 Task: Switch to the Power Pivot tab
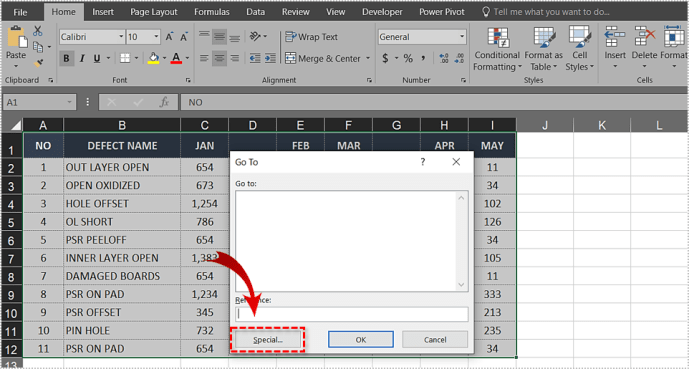pyautogui.click(x=442, y=12)
